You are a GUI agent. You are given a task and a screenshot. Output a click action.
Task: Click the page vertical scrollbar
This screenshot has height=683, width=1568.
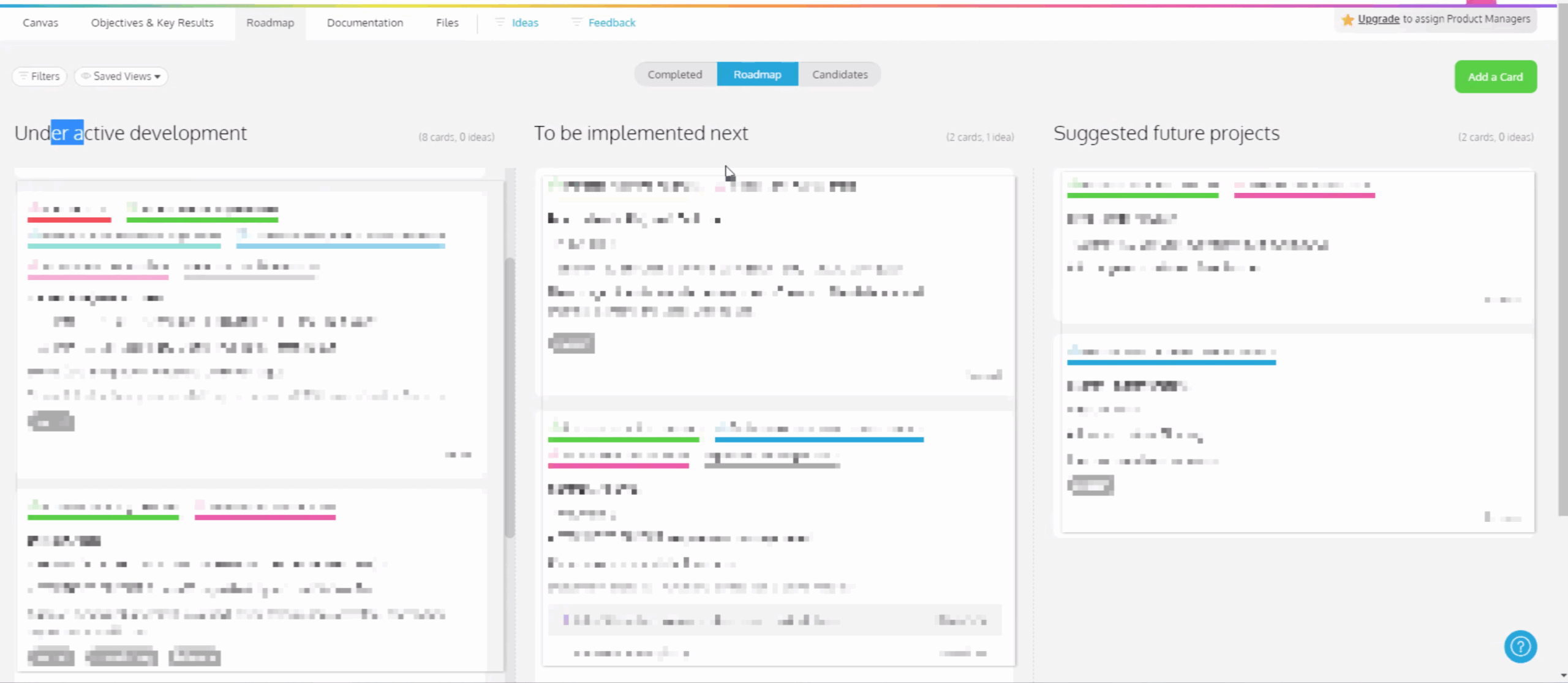tap(1562, 260)
